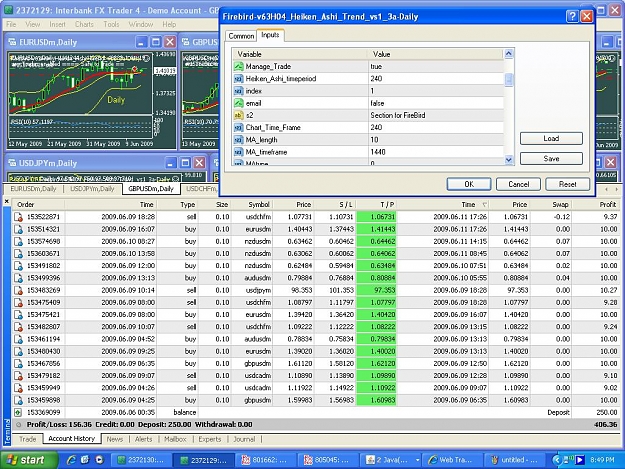Click the order icon for 153491802

(18, 266)
